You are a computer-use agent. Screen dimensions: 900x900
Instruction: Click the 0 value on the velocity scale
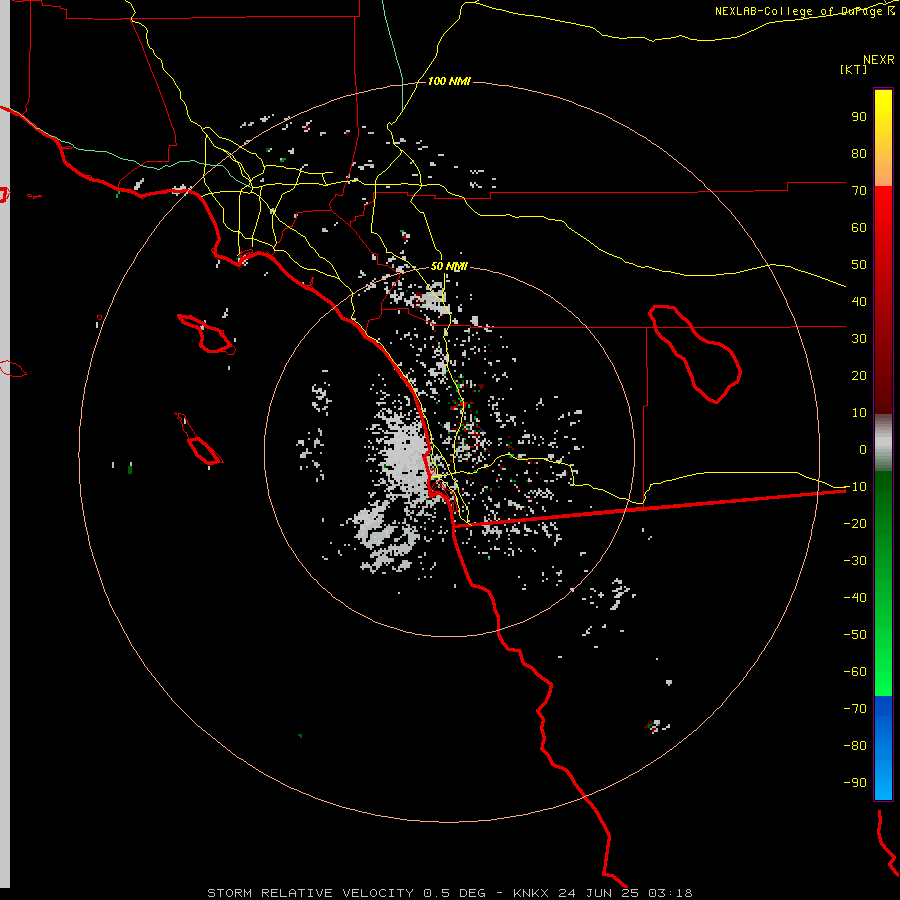pos(863,450)
